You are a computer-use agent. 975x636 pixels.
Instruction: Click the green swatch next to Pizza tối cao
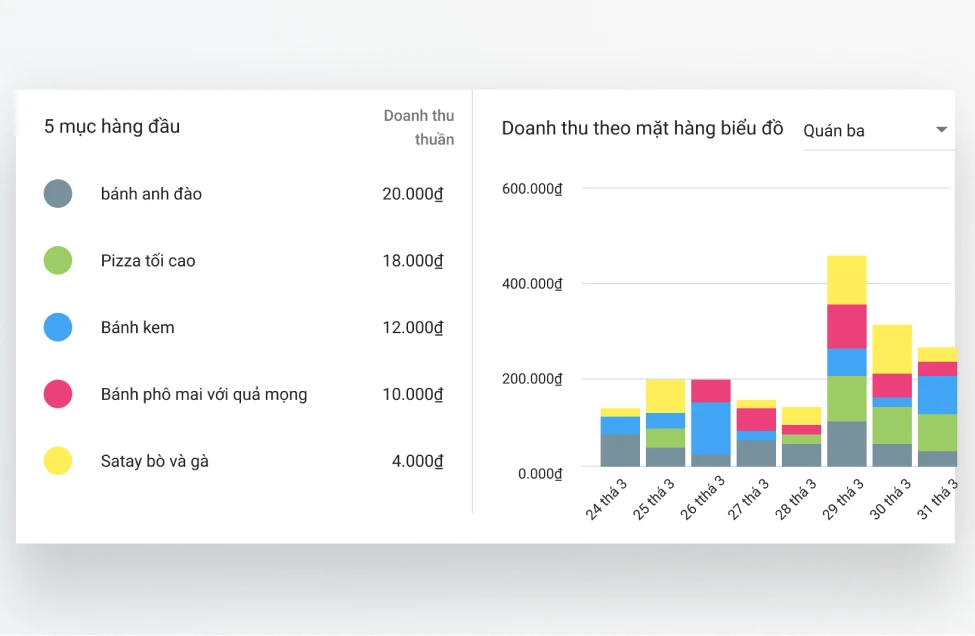coord(57,260)
